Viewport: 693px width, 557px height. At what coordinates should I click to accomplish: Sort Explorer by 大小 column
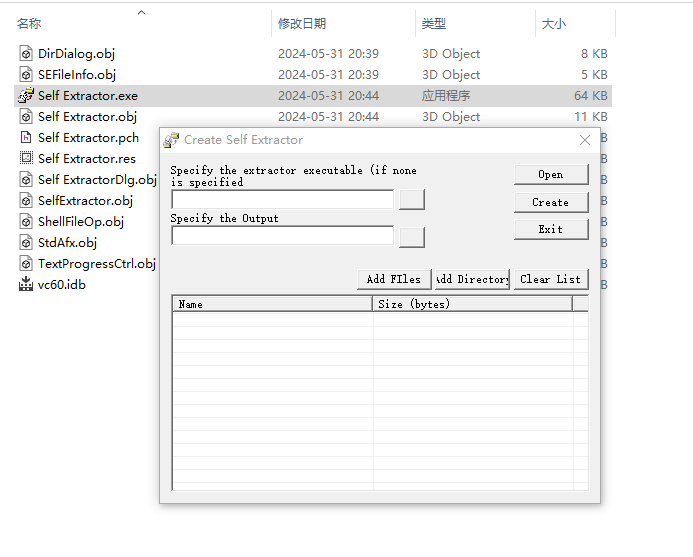554,23
